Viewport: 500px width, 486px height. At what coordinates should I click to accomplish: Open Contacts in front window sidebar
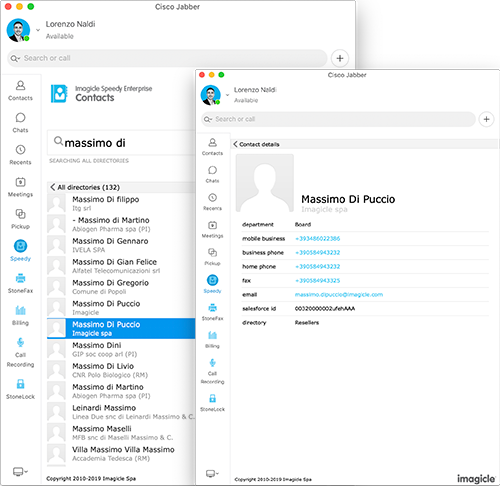[x=212, y=147]
